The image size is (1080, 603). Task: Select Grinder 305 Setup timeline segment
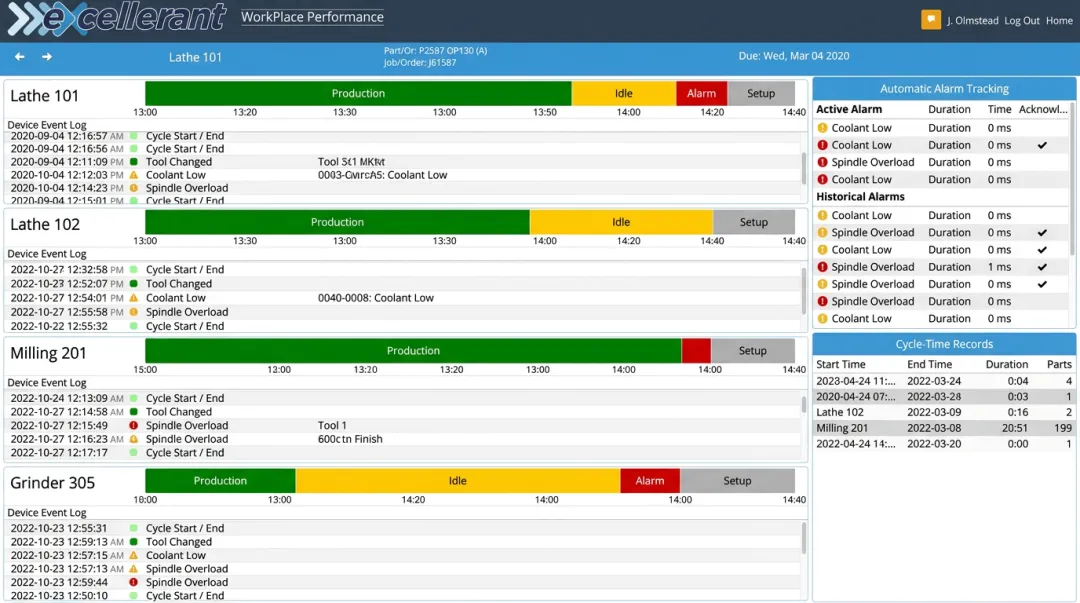pos(737,480)
